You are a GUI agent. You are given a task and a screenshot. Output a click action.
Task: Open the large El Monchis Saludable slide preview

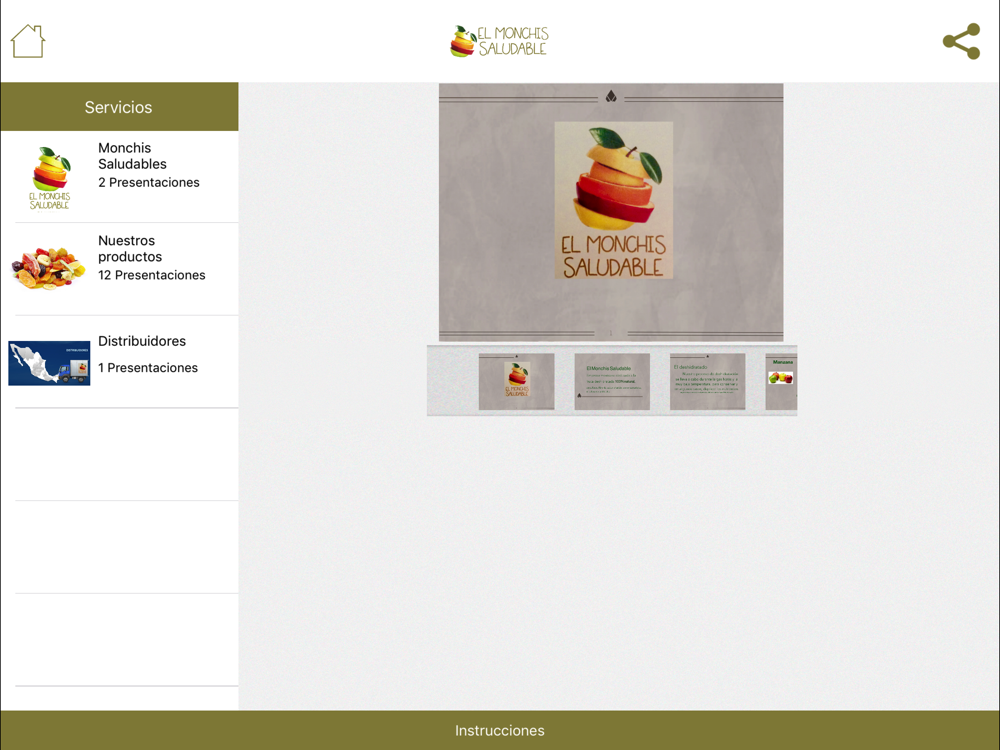tap(611, 212)
